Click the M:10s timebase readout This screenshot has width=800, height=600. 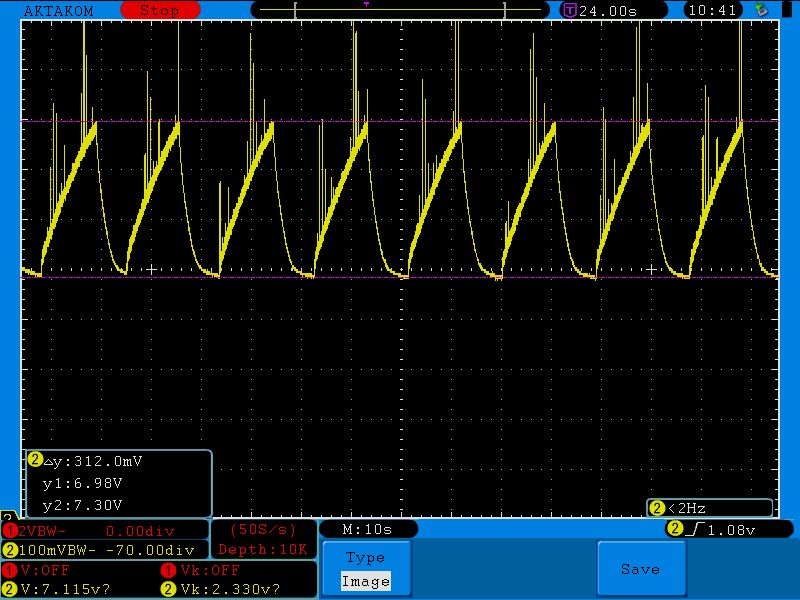(367, 530)
